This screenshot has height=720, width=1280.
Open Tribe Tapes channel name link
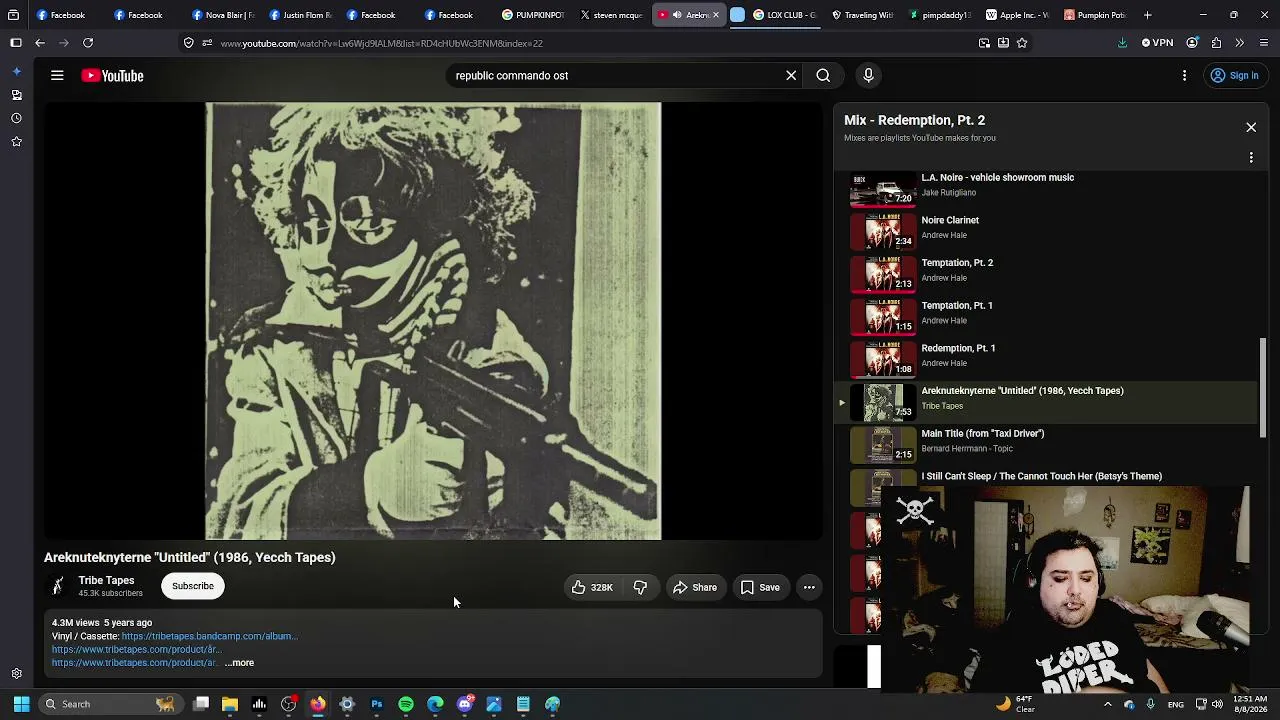click(x=106, y=580)
